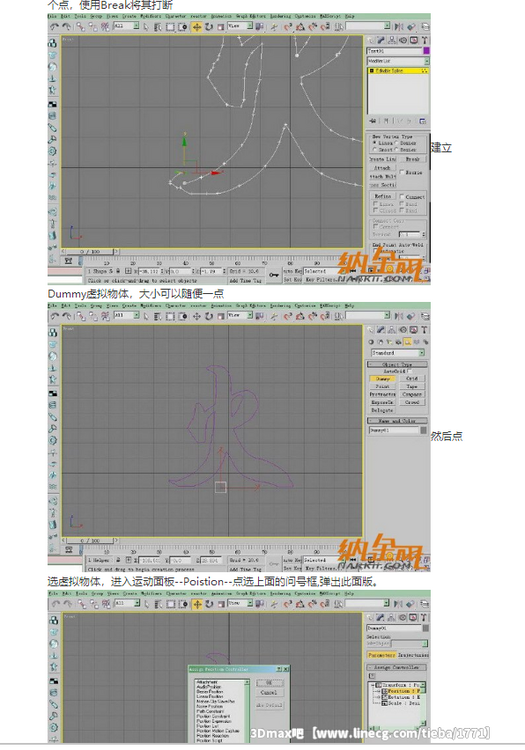525x750 pixels.
Task: Click 0 / 100 time slider in Editable Spline screenshot
Action: (x=89, y=251)
